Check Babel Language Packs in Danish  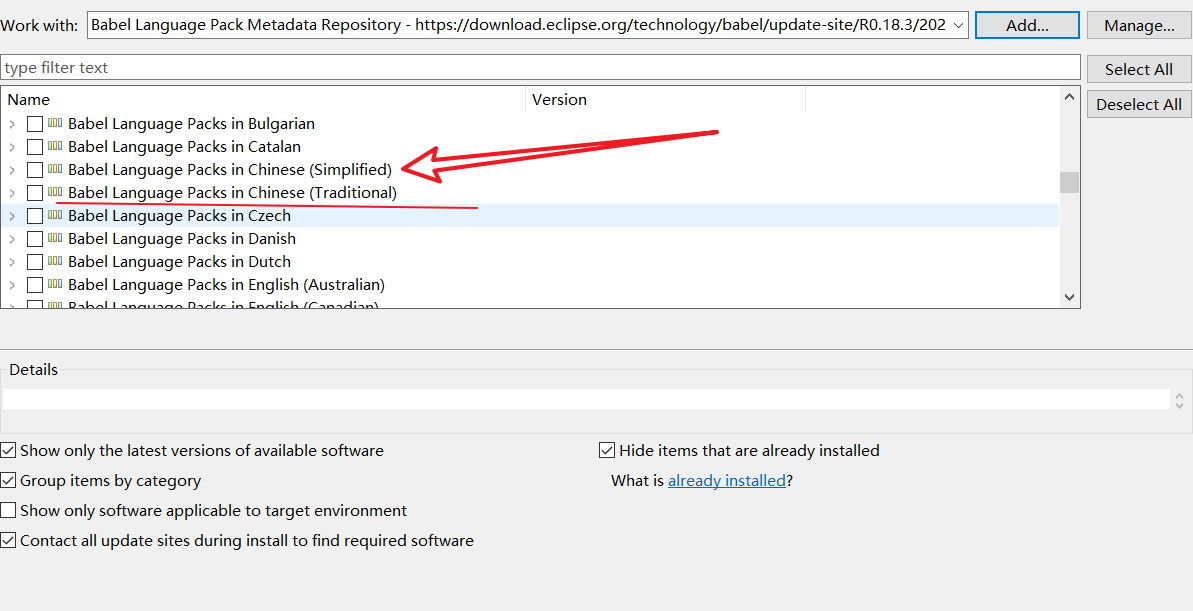click(x=35, y=239)
